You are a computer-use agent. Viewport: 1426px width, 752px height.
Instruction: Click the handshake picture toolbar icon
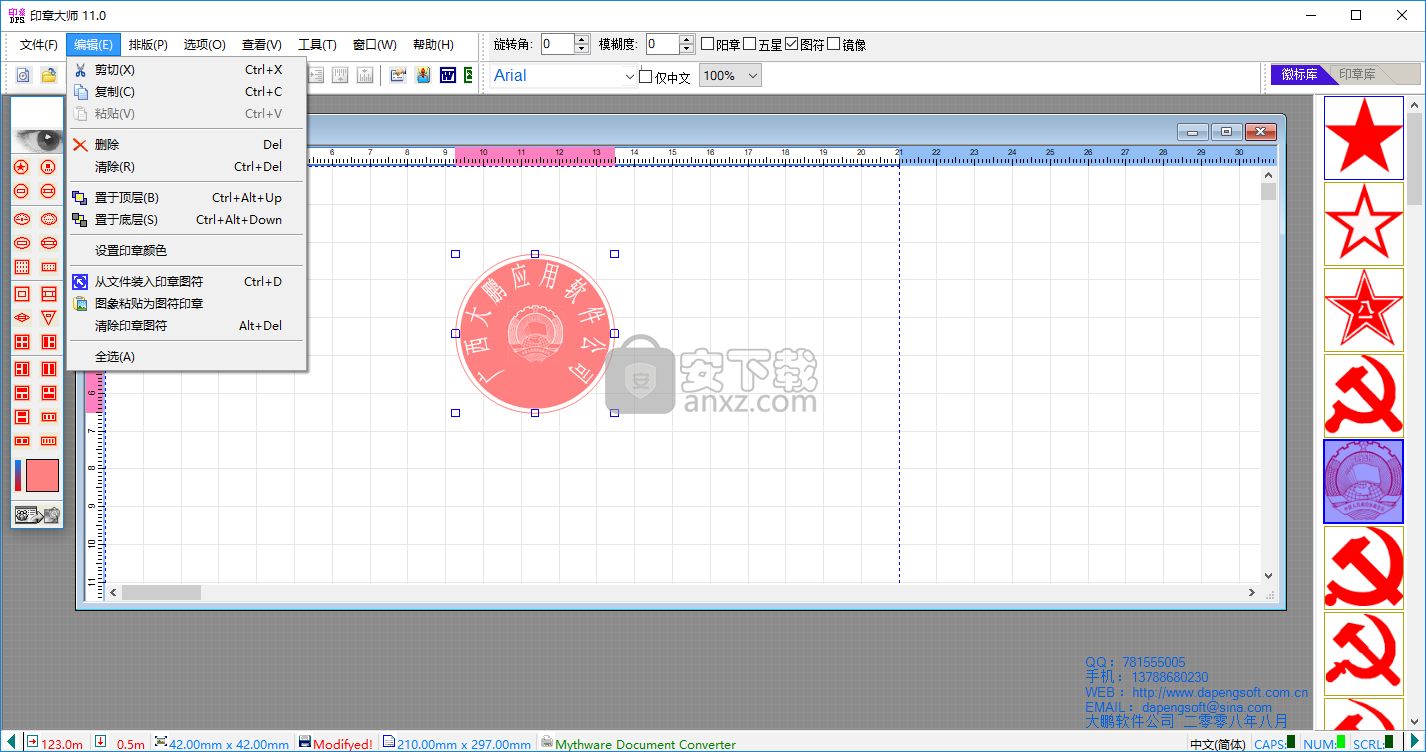(x=398, y=75)
